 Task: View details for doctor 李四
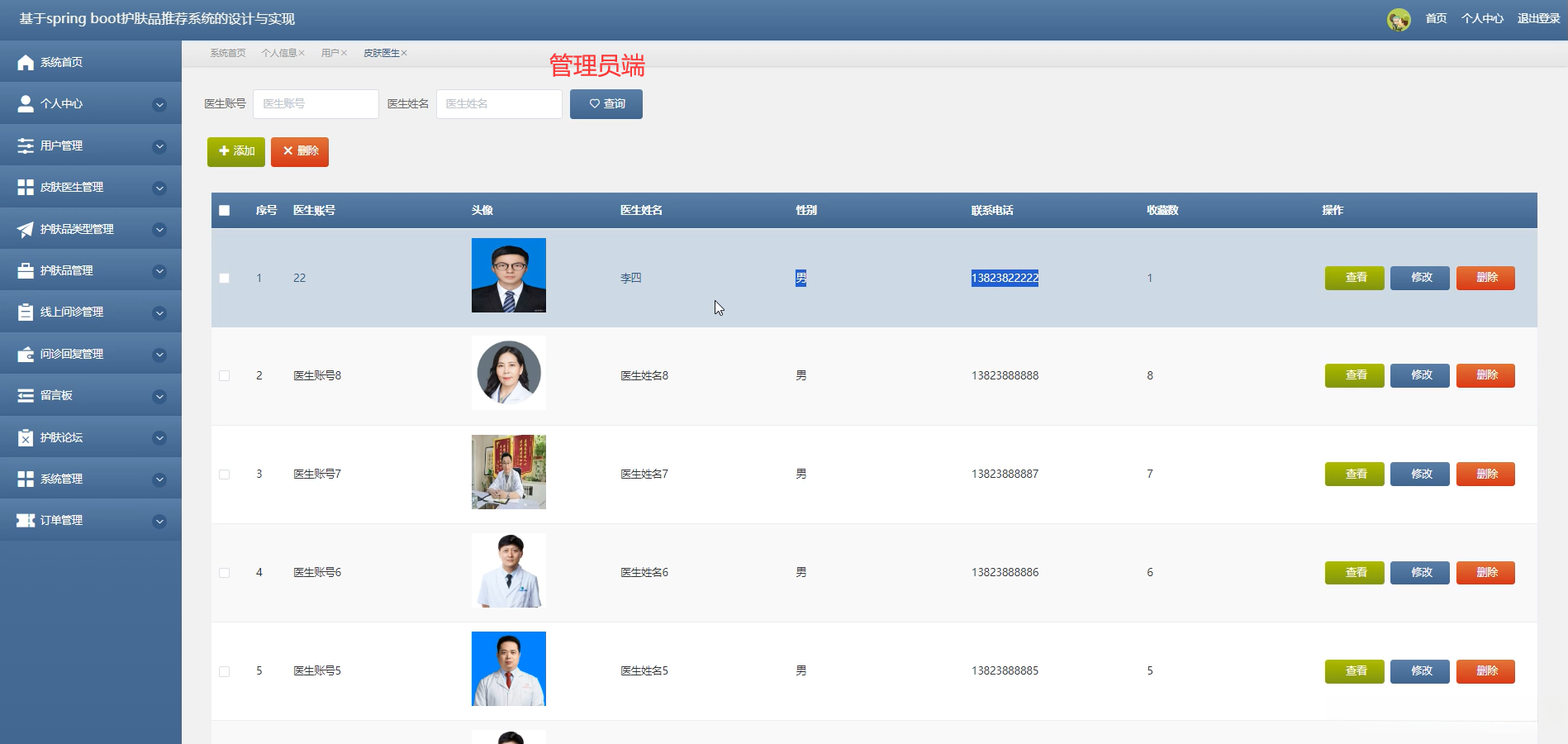click(1355, 278)
